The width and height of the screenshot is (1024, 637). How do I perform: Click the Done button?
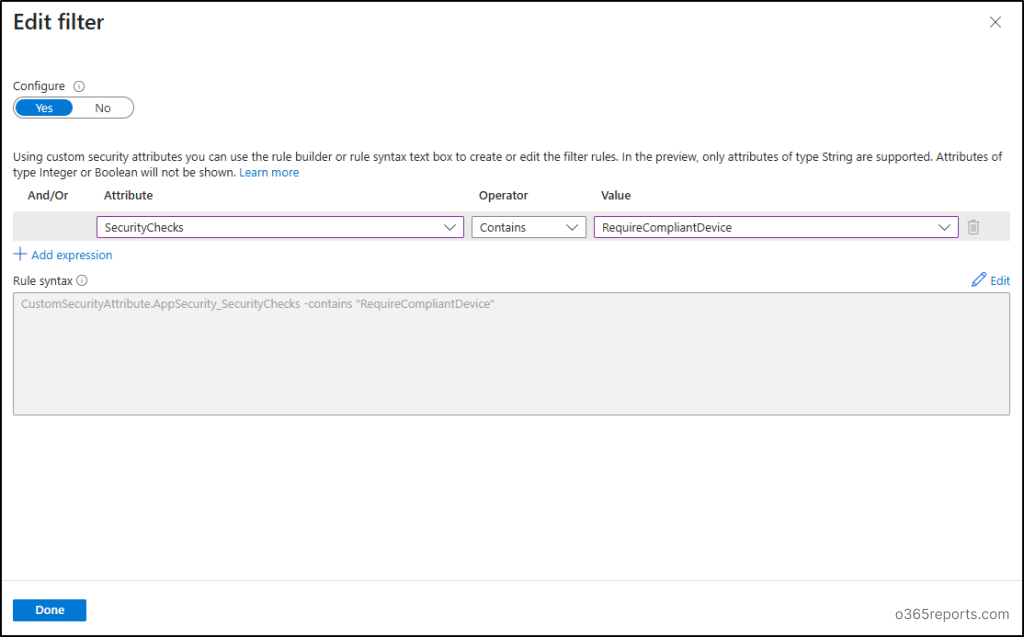(50, 610)
